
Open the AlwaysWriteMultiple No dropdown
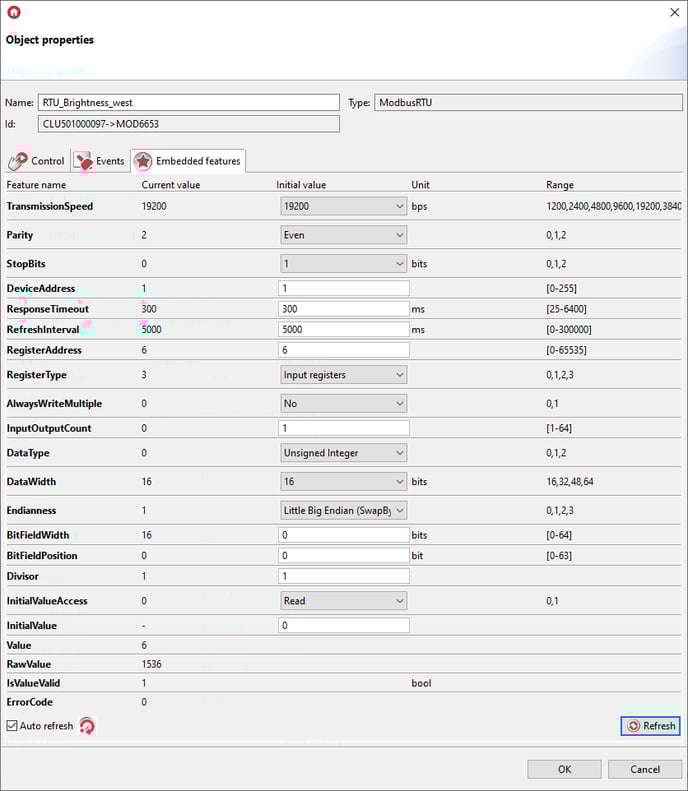tap(343, 404)
